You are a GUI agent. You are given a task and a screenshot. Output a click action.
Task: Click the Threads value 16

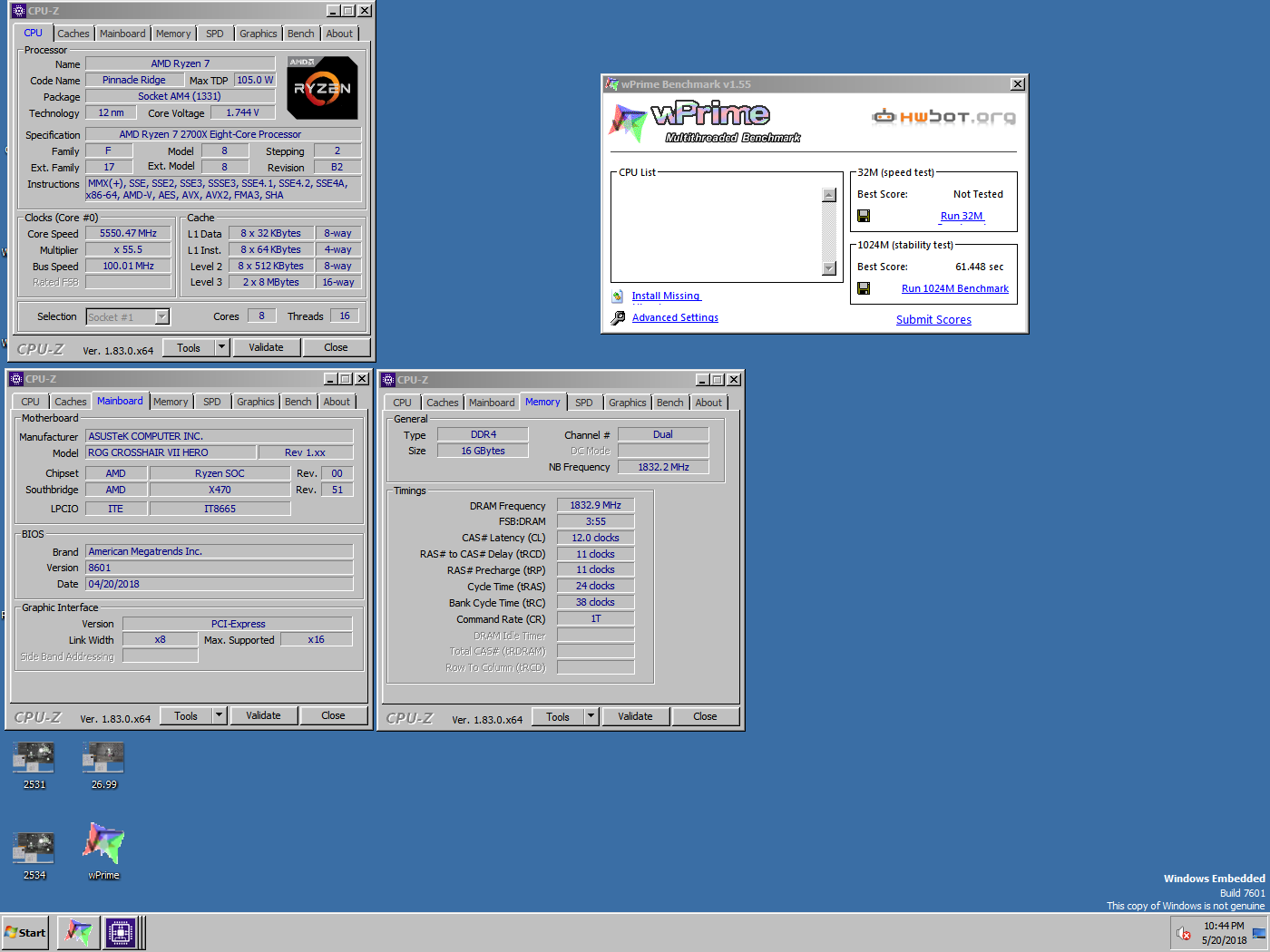(345, 316)
